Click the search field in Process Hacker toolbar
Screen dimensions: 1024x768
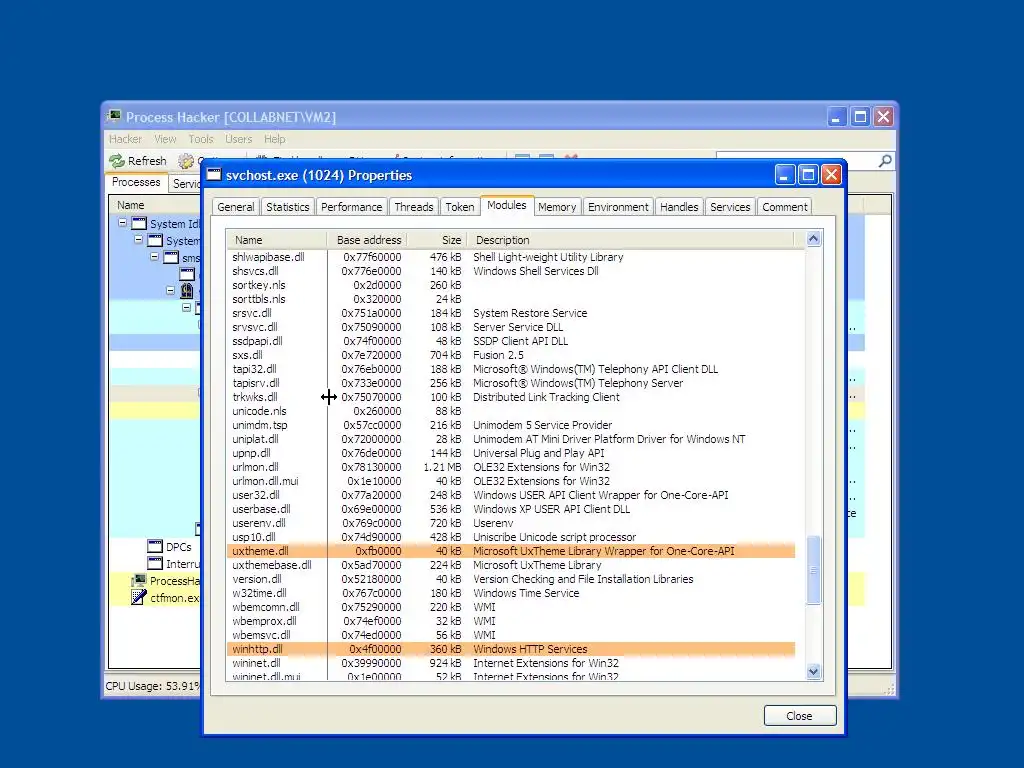click(797, 161)
